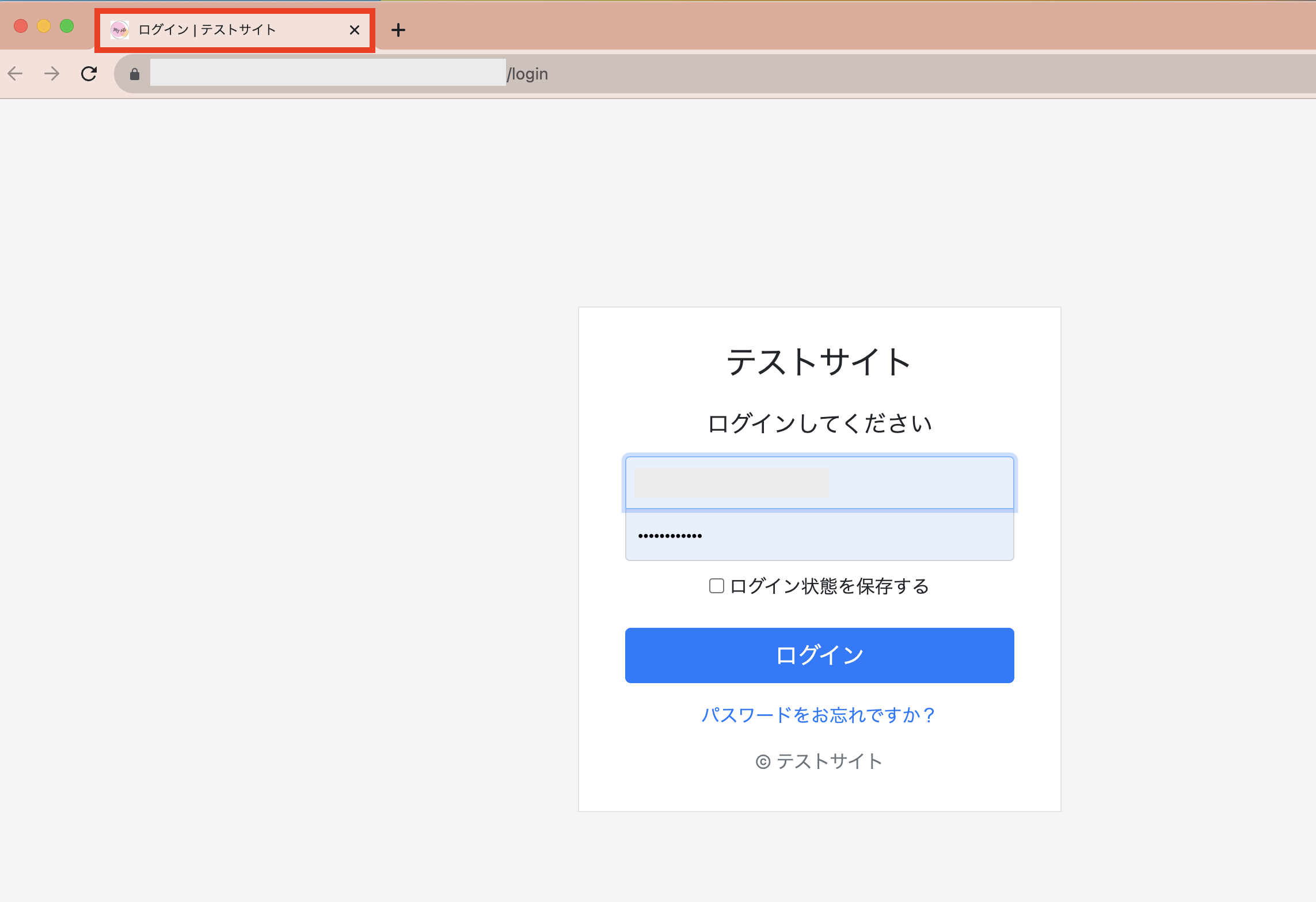Image resolution: width=1316 pixels, height=902 pixels.
Task: Click the blue ログイン button
Action: (819, 655)
